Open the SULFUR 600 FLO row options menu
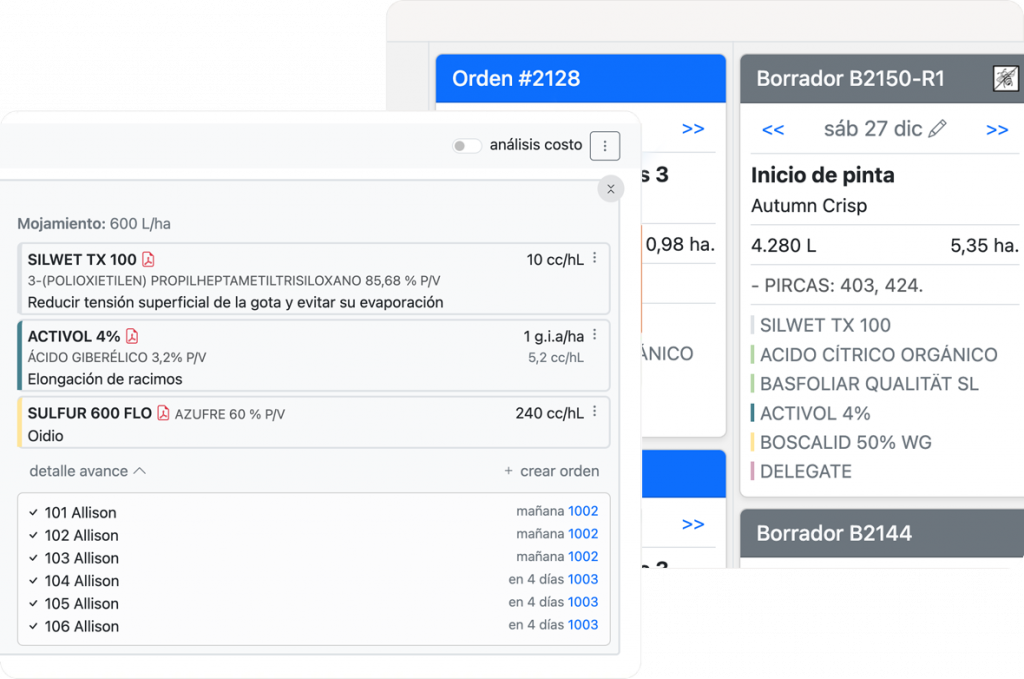 [595, 412]
